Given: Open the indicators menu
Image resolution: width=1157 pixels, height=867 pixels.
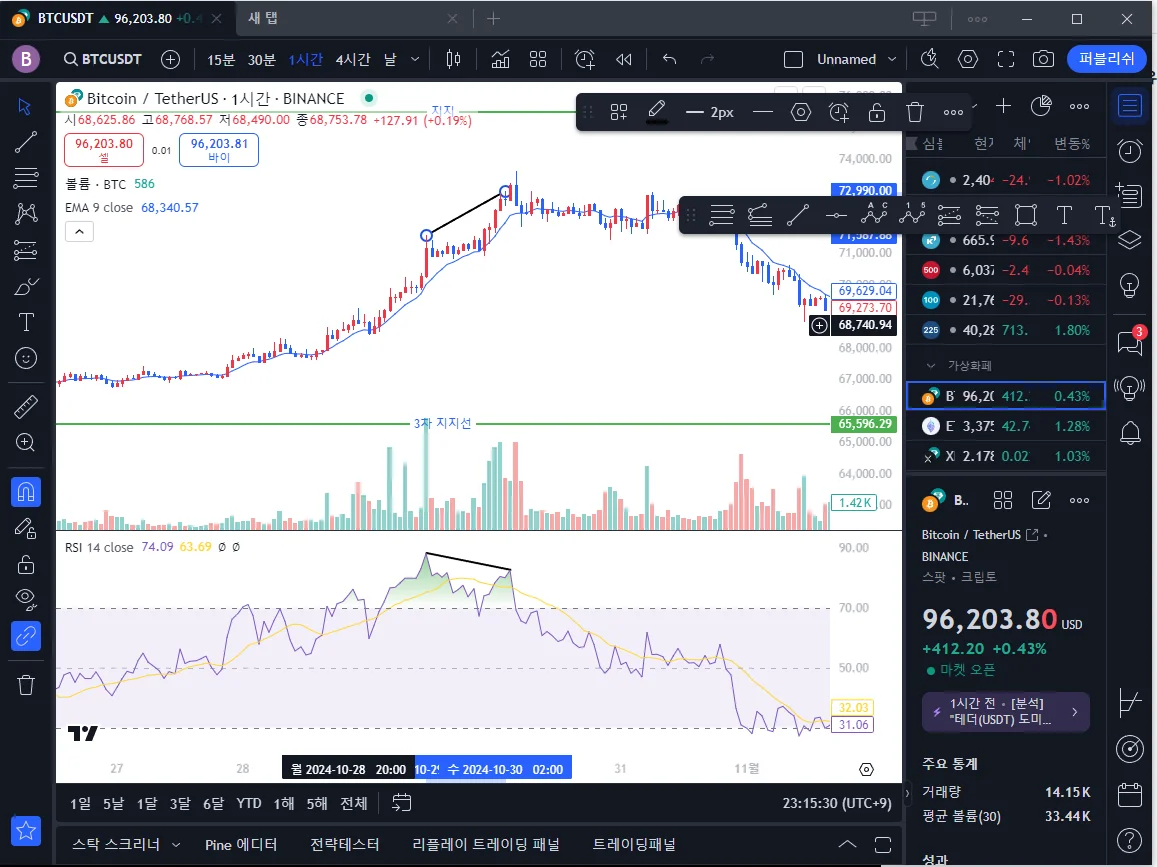Looking at the screenshot, I should point(500,59).
